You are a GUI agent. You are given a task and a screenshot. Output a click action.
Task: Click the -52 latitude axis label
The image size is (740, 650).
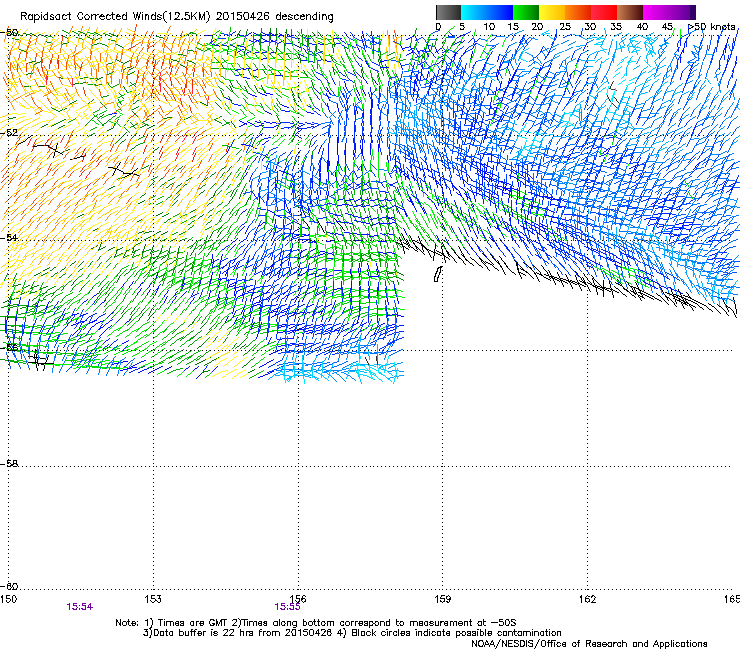[9, 133]
